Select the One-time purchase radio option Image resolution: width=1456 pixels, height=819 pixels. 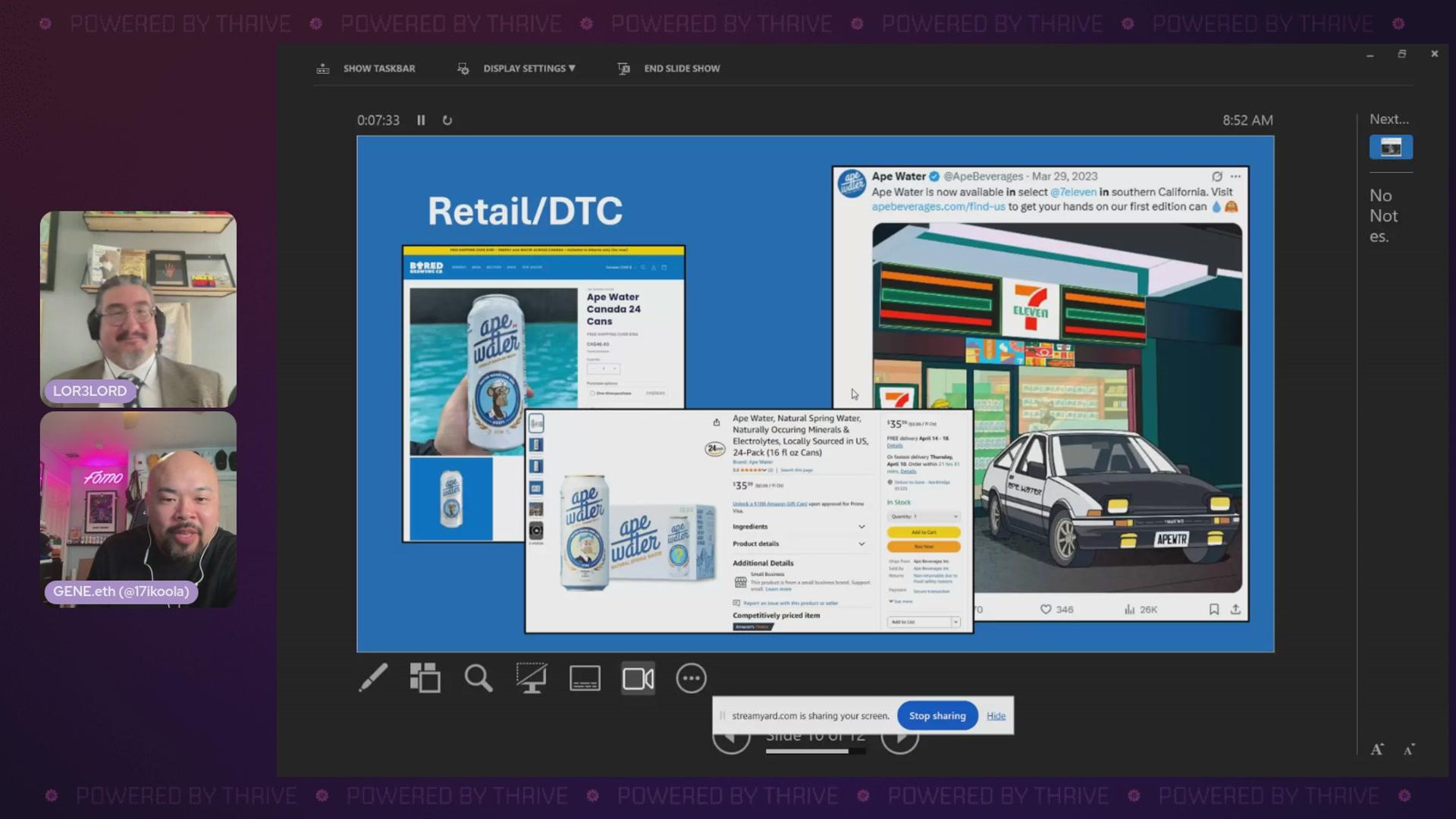592,394
